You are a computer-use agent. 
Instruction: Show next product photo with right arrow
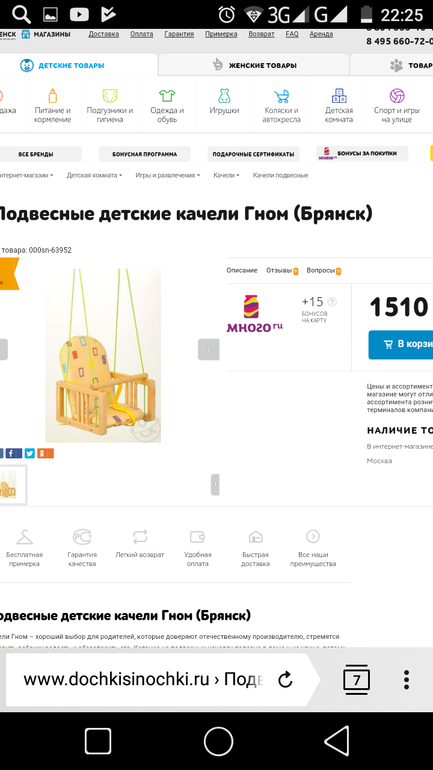[x=209, y=350]
